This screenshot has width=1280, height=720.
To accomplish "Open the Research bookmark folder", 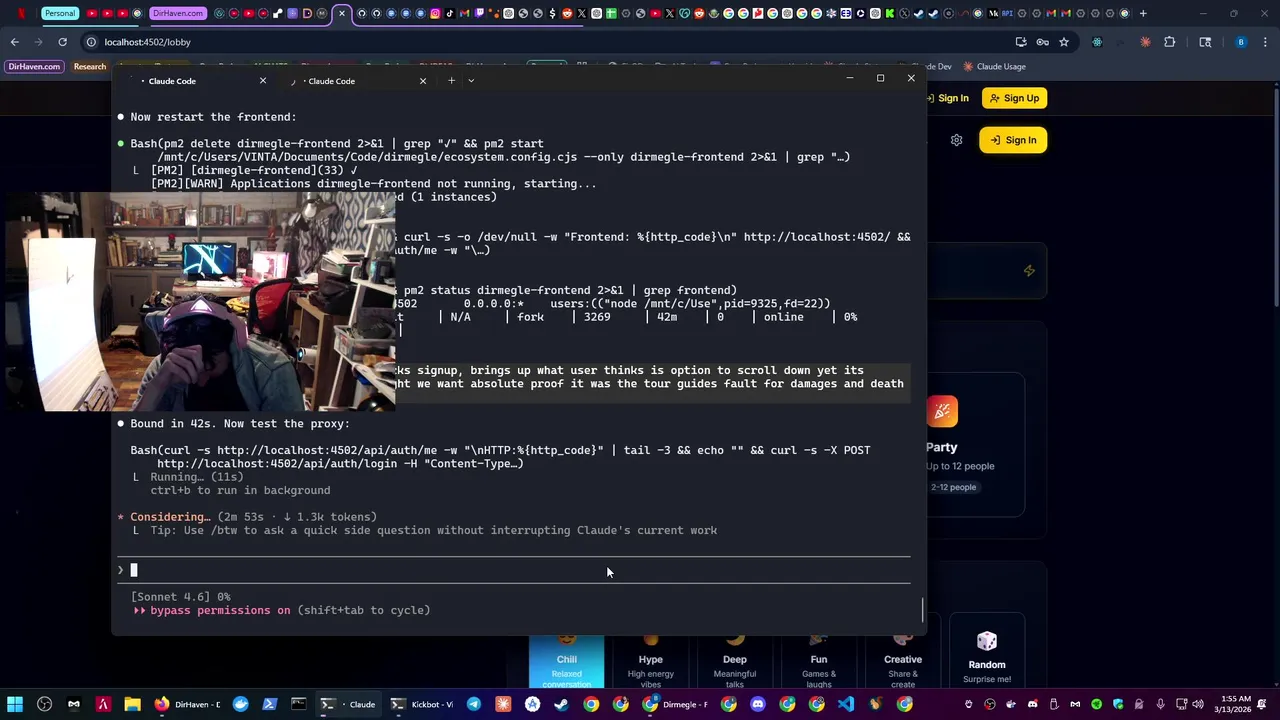I will point(90,67).
